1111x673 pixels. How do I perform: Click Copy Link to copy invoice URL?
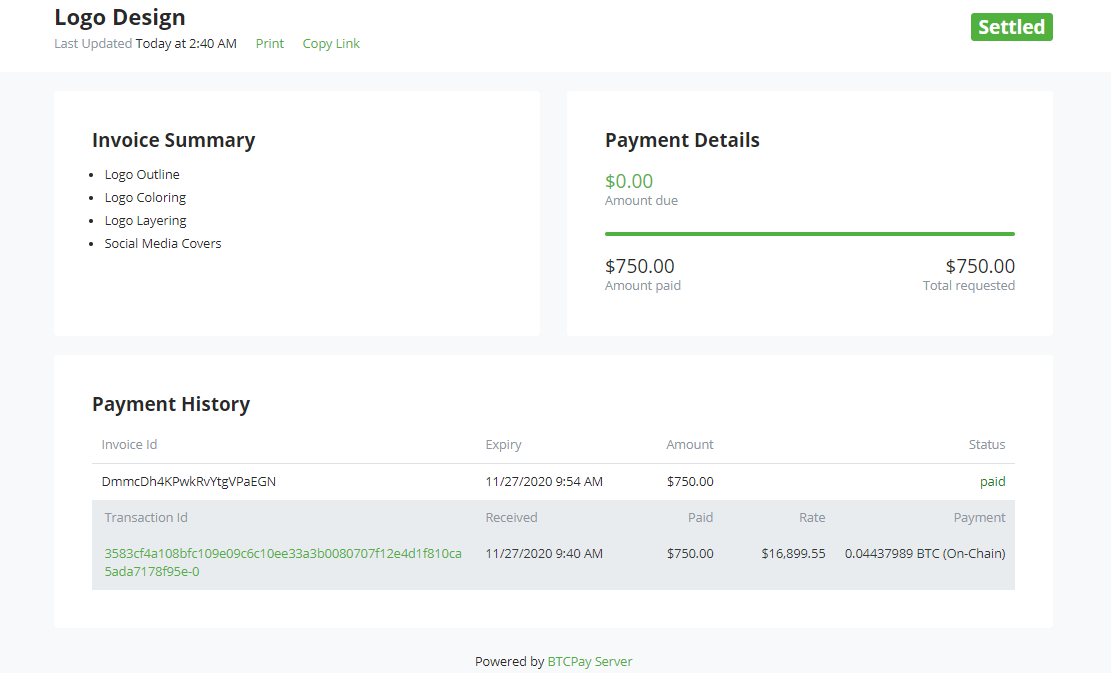331,43
